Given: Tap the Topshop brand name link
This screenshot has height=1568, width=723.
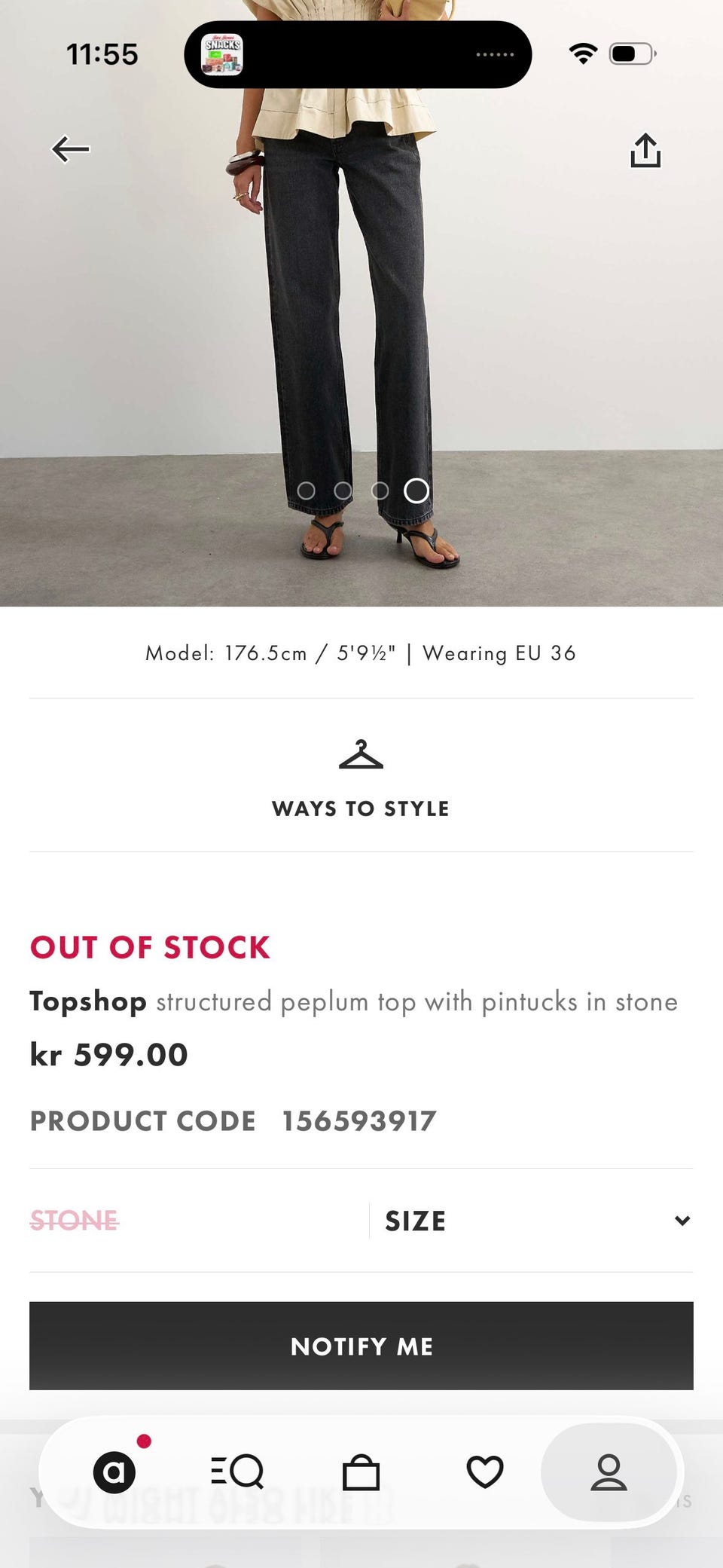Looking at the screenshot, I should (88, 1001).
